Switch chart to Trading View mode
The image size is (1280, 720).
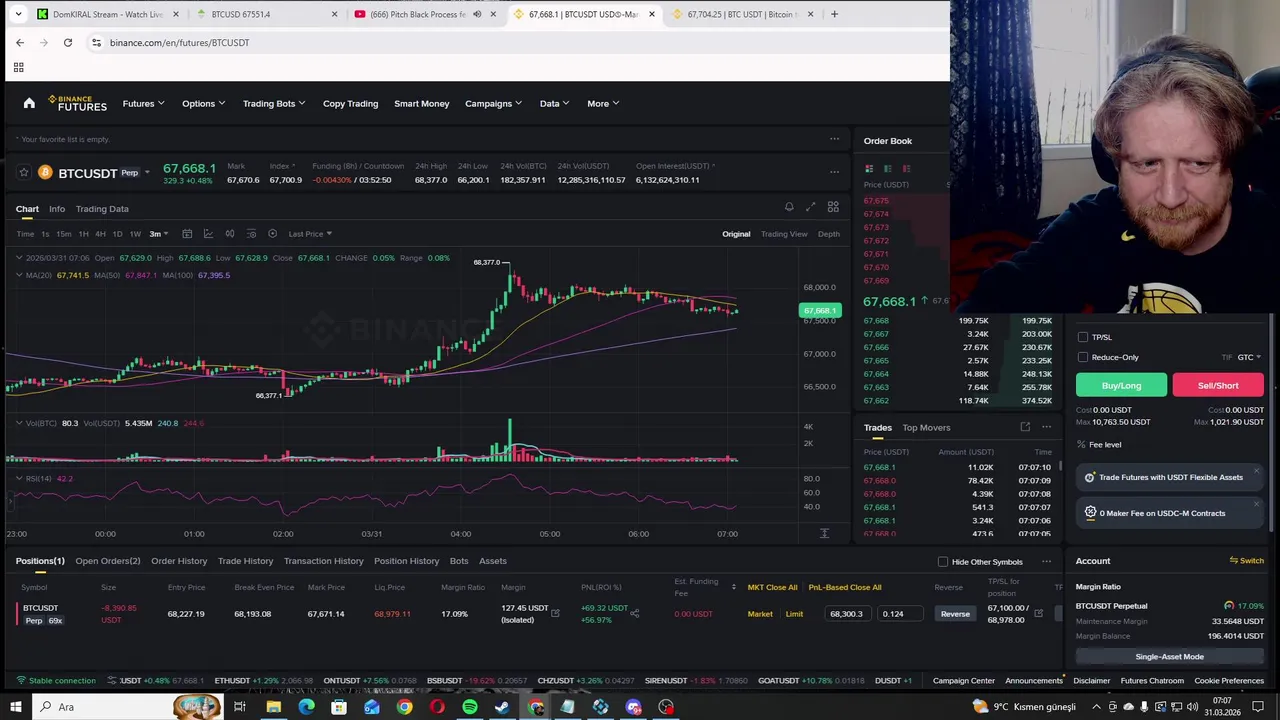point(784,234)
